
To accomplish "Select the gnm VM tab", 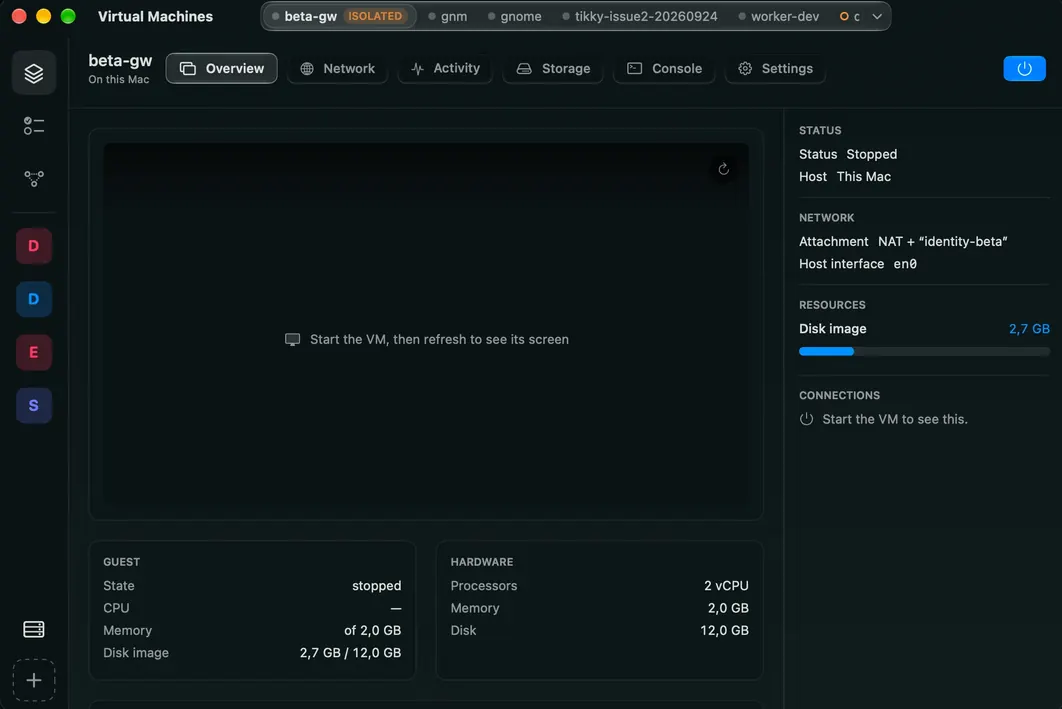I will click(x=448, y=16).
